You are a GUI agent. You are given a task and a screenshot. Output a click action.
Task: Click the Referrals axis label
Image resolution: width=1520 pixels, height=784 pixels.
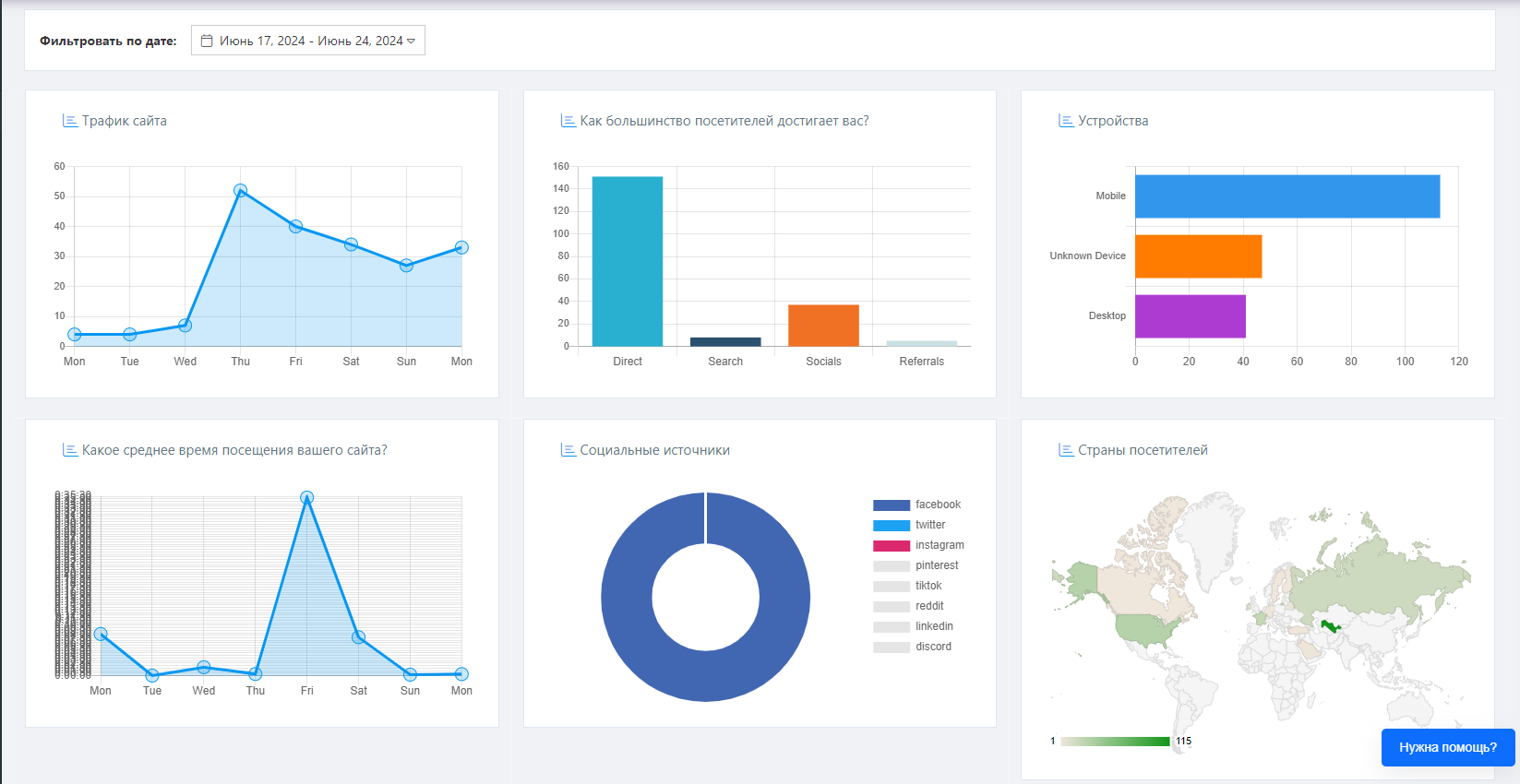922,362
